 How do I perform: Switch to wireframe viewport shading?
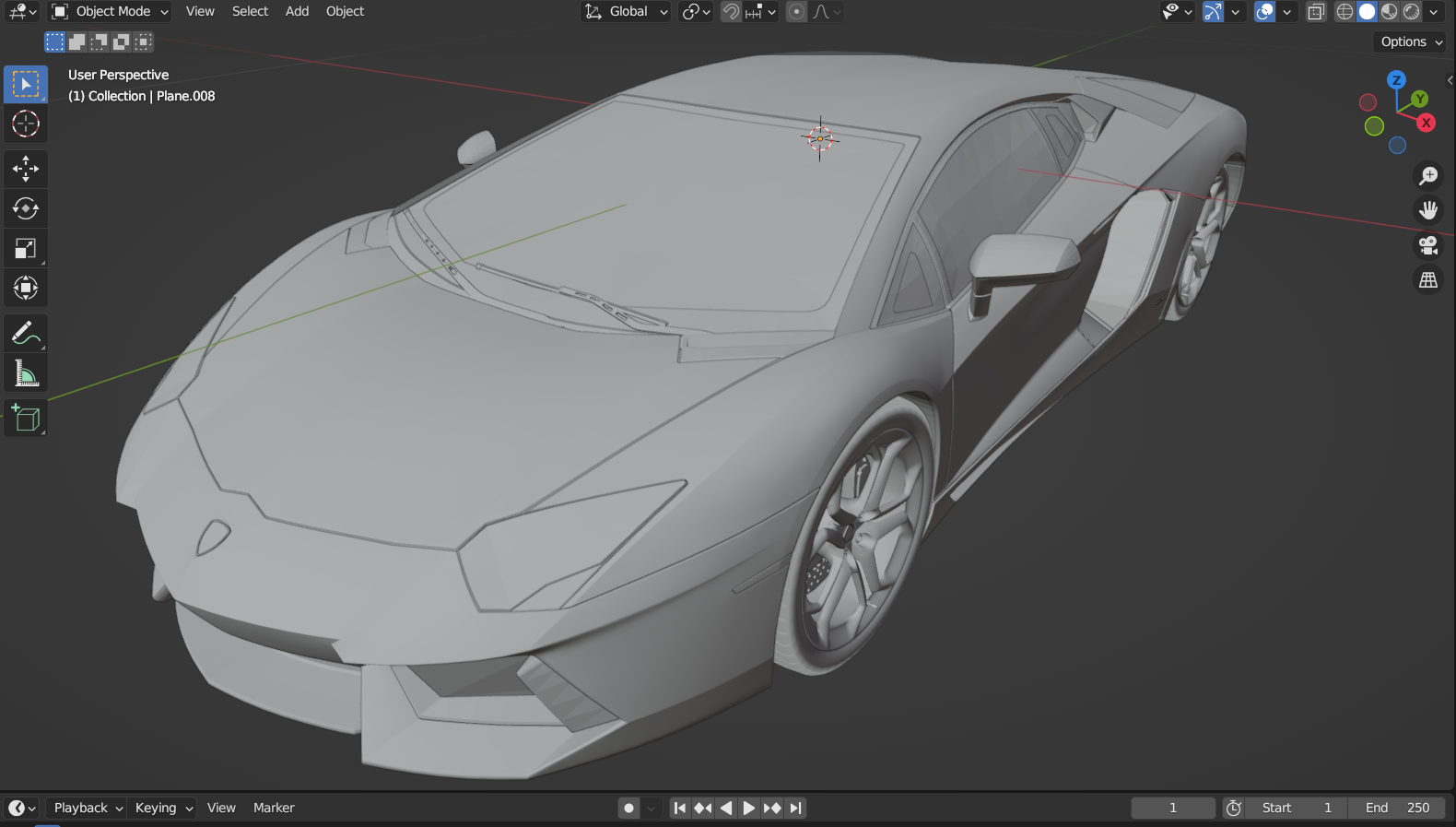[x=1345, y=11]
